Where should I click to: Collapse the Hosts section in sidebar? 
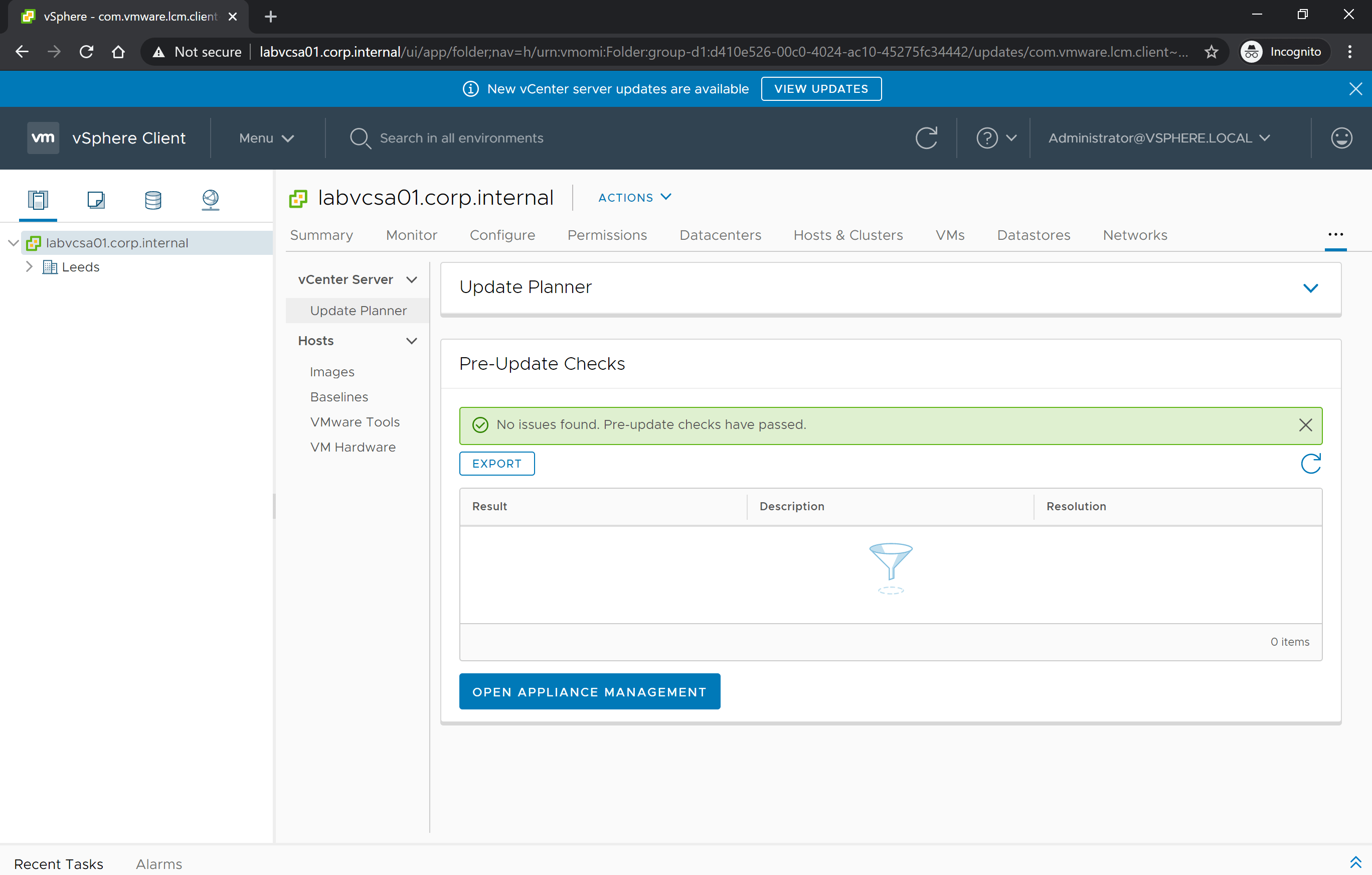411,341
